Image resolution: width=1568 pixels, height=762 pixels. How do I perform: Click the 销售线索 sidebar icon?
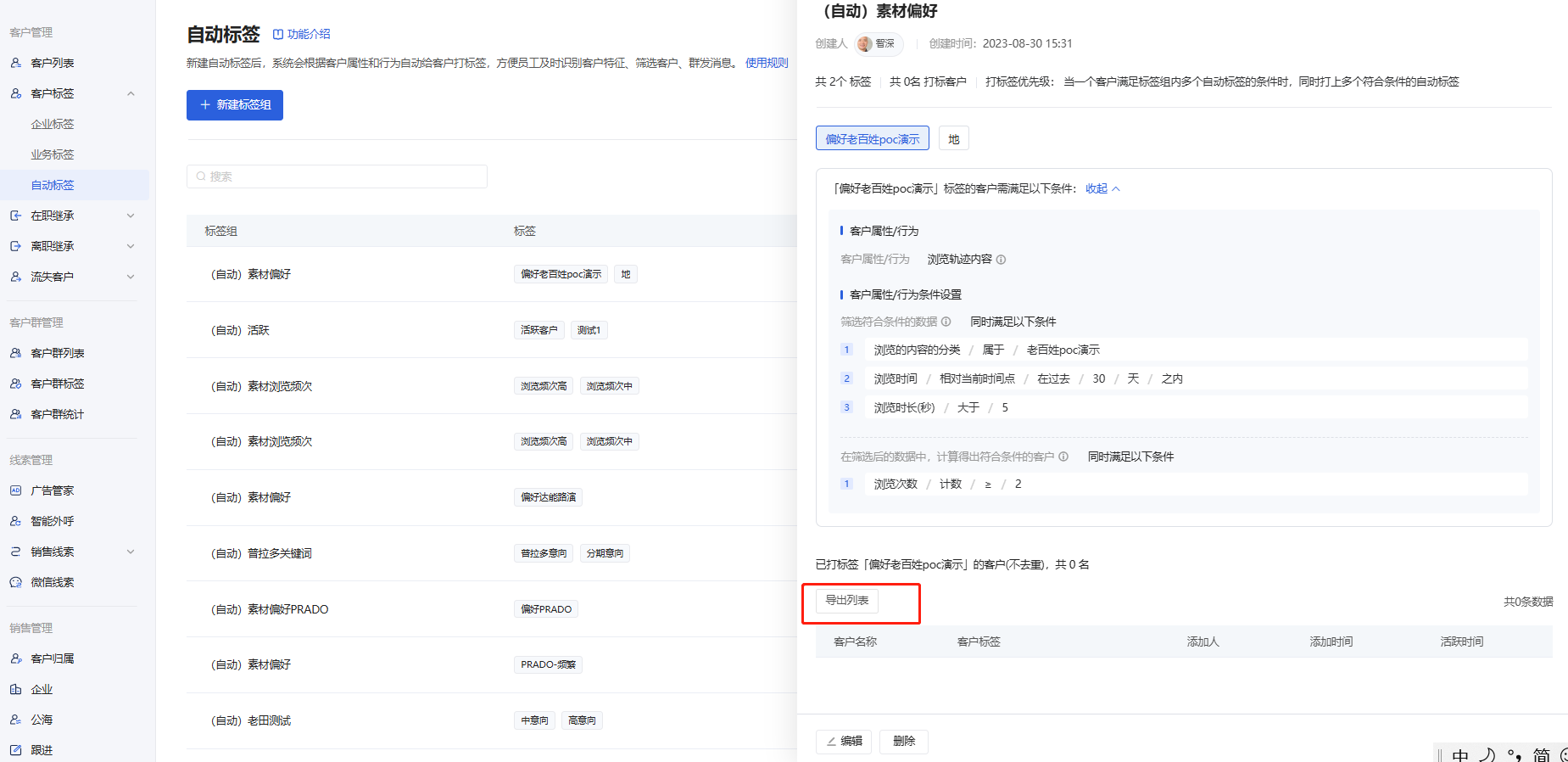16,552
